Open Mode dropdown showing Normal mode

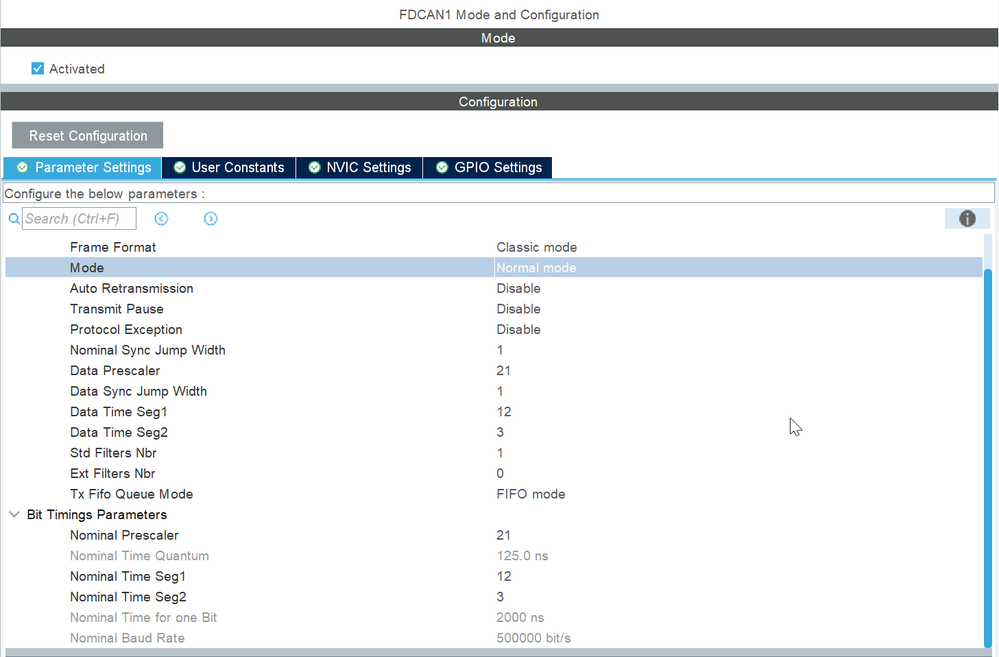[738, 268]
